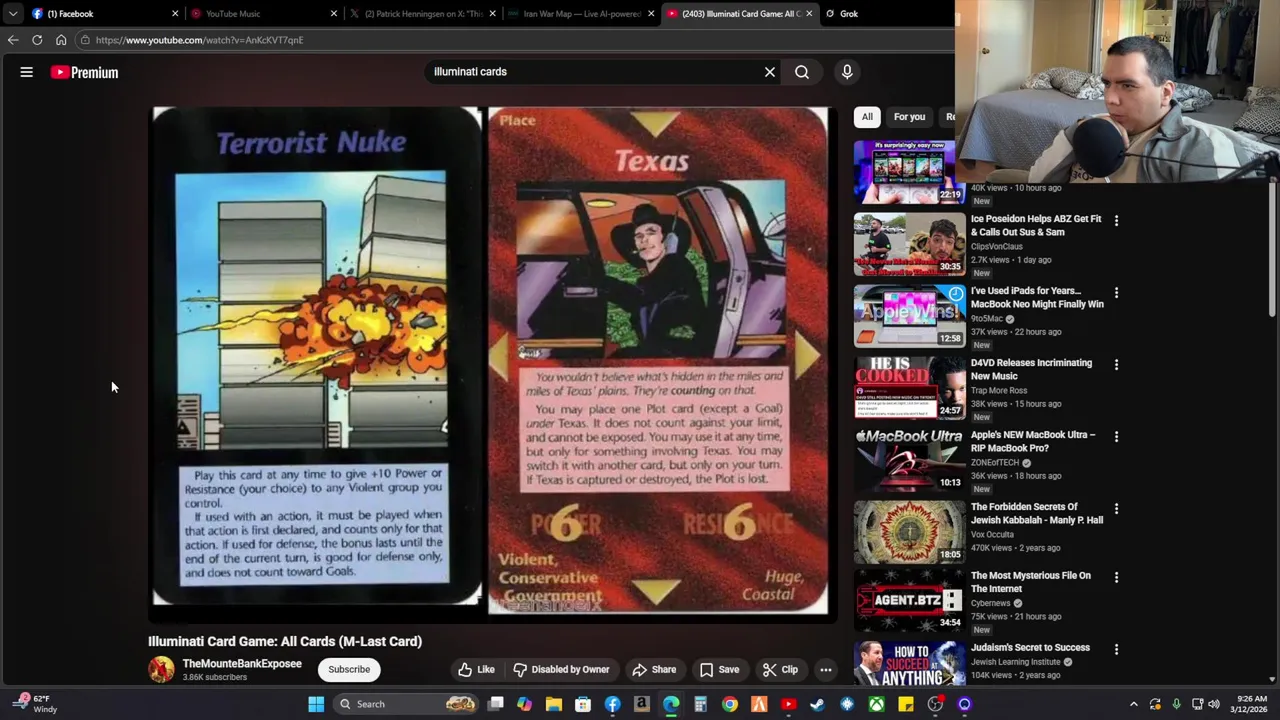
Task: Open Xbox app from the taskbar
Action: click(x=876, y=704)
